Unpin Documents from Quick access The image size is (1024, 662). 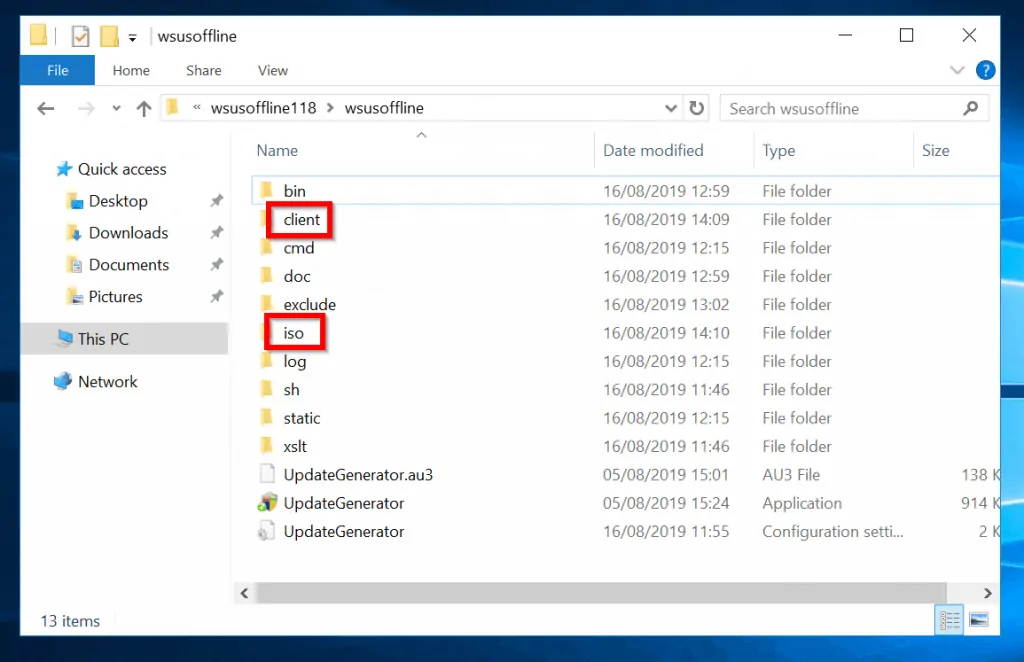point(216,264)
